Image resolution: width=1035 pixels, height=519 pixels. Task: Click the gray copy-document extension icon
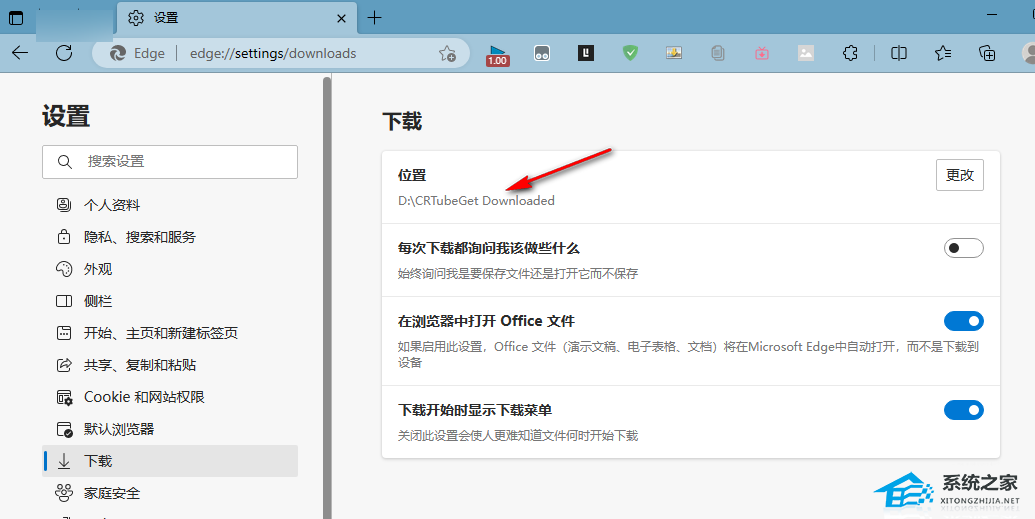pos(718,53)
